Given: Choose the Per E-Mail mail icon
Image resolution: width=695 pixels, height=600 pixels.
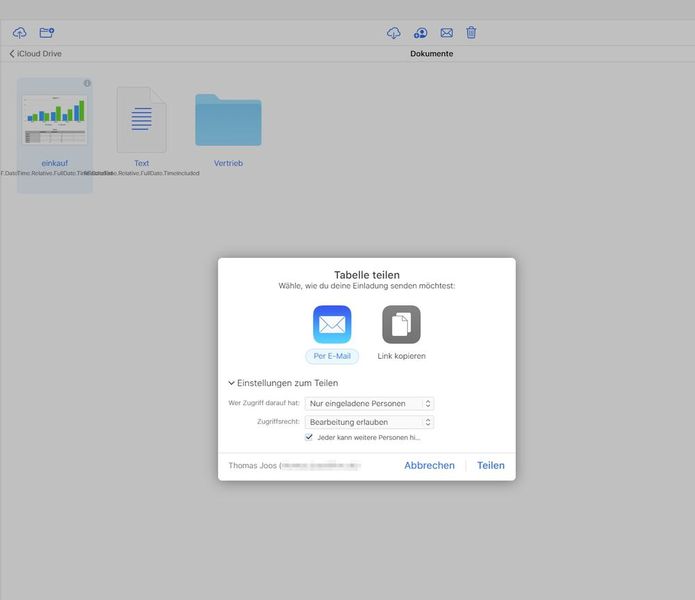Looking at the screenshot, I should 332,324.
